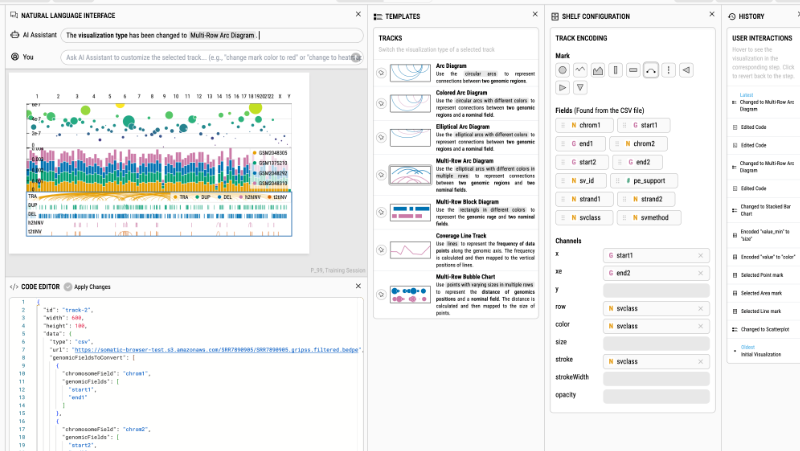800x451 pixels.
Task: Select the chrom2 field chip
Action: point(638,144)
